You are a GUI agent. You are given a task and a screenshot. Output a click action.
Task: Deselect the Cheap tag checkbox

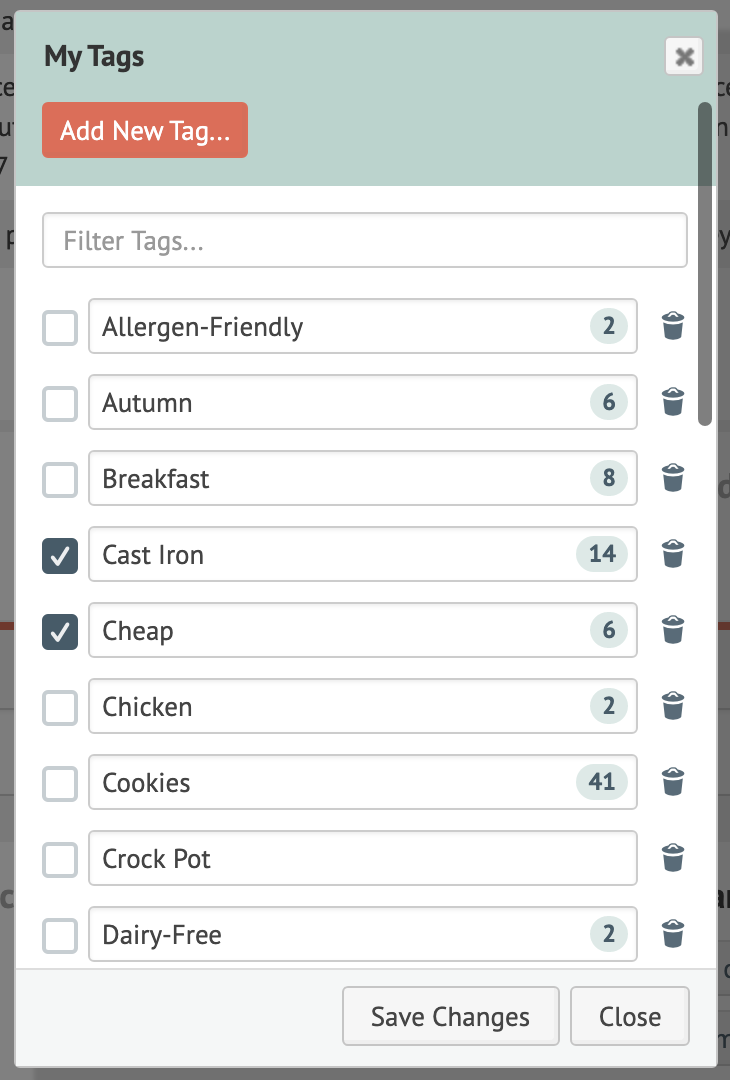pos(60,631)
